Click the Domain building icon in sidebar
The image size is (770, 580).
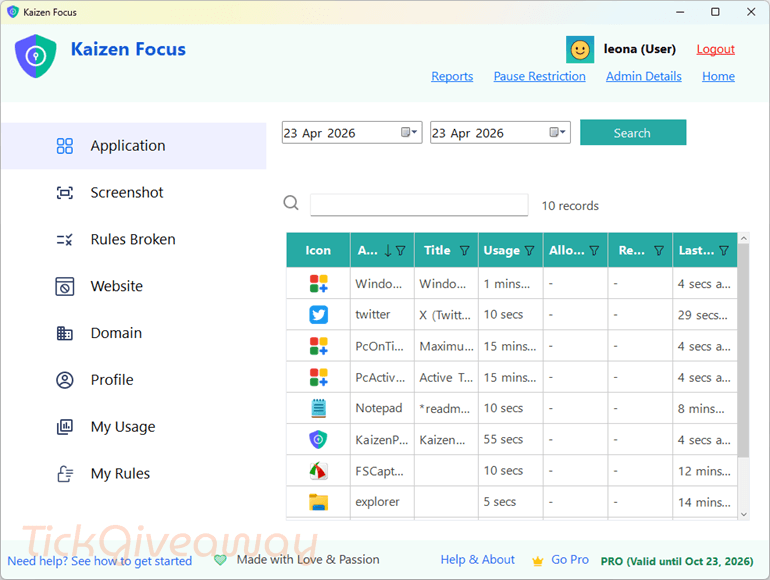click(x=65, y=333)
